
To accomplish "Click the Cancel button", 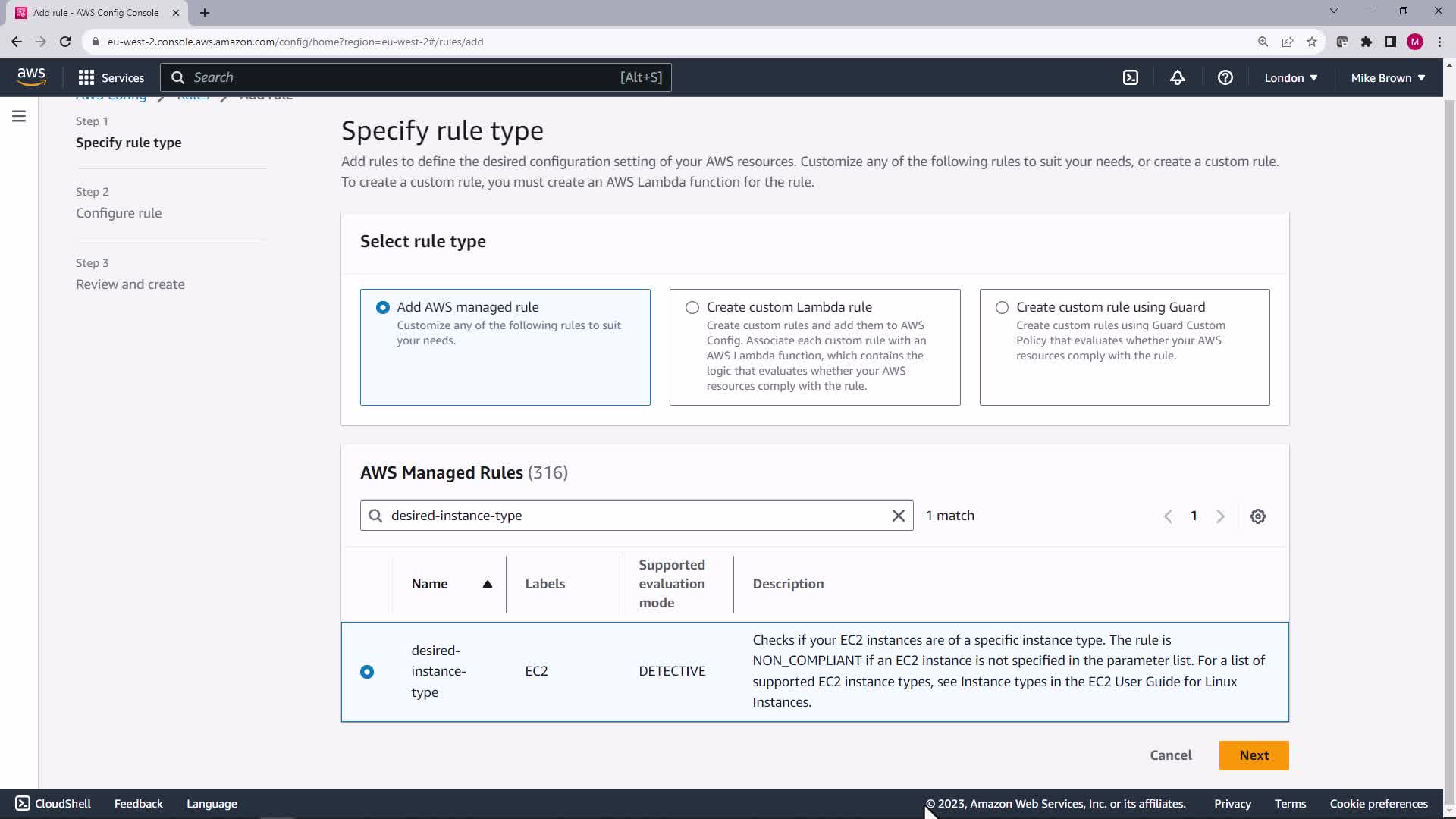I will (1170, 755).
